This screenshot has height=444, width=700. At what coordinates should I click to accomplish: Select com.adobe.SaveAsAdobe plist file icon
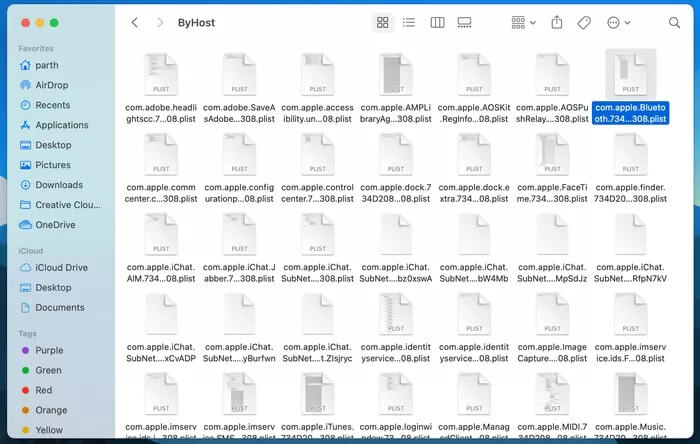click(x=239, y=74)
